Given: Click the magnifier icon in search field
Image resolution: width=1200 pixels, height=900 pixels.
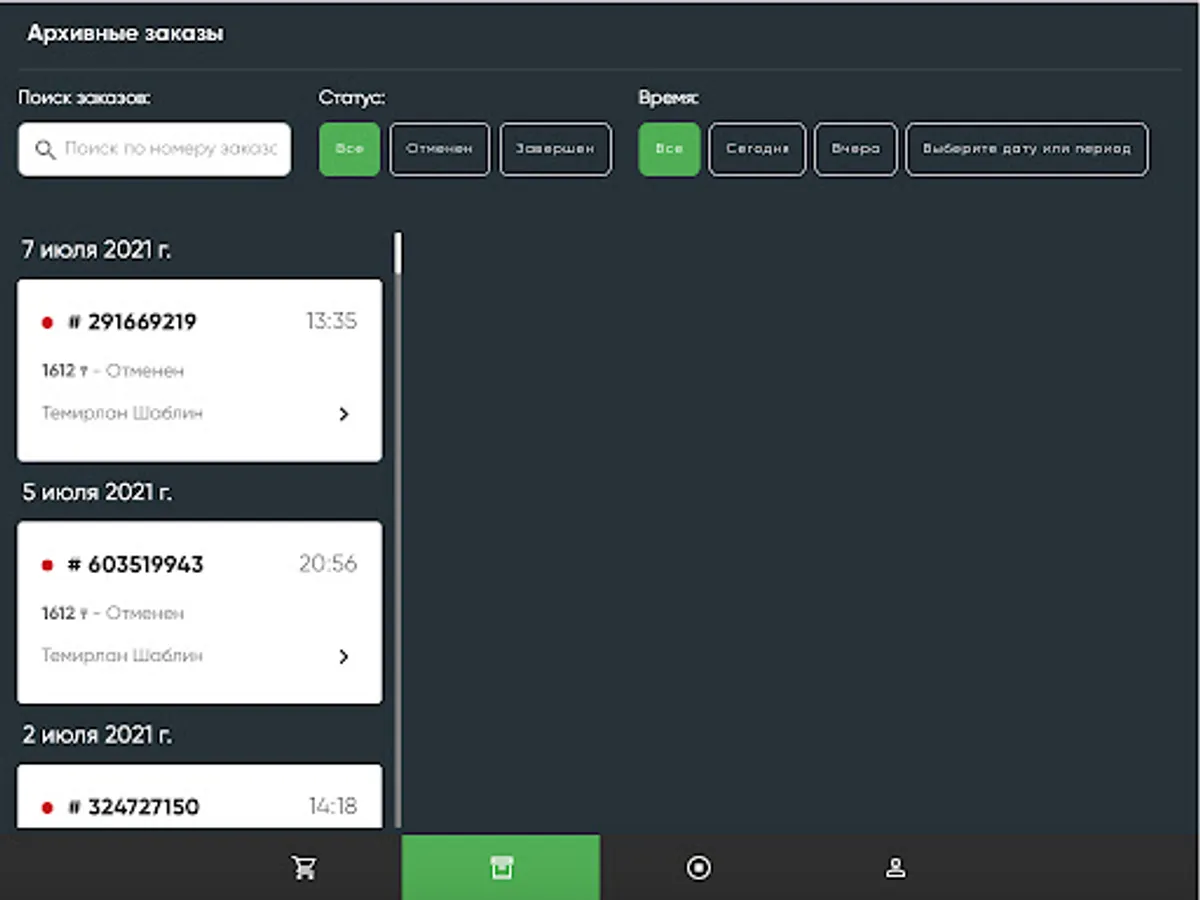Looking at the screenshot, I should point(45,149).
